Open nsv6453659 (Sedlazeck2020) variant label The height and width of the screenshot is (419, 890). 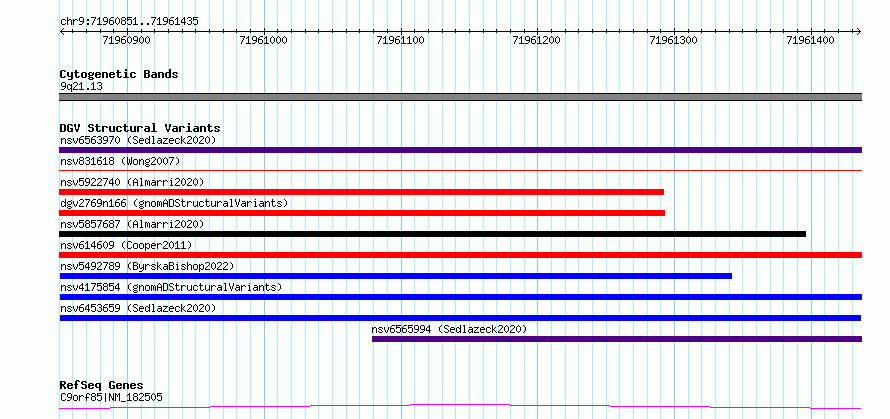tap(138, 308)
